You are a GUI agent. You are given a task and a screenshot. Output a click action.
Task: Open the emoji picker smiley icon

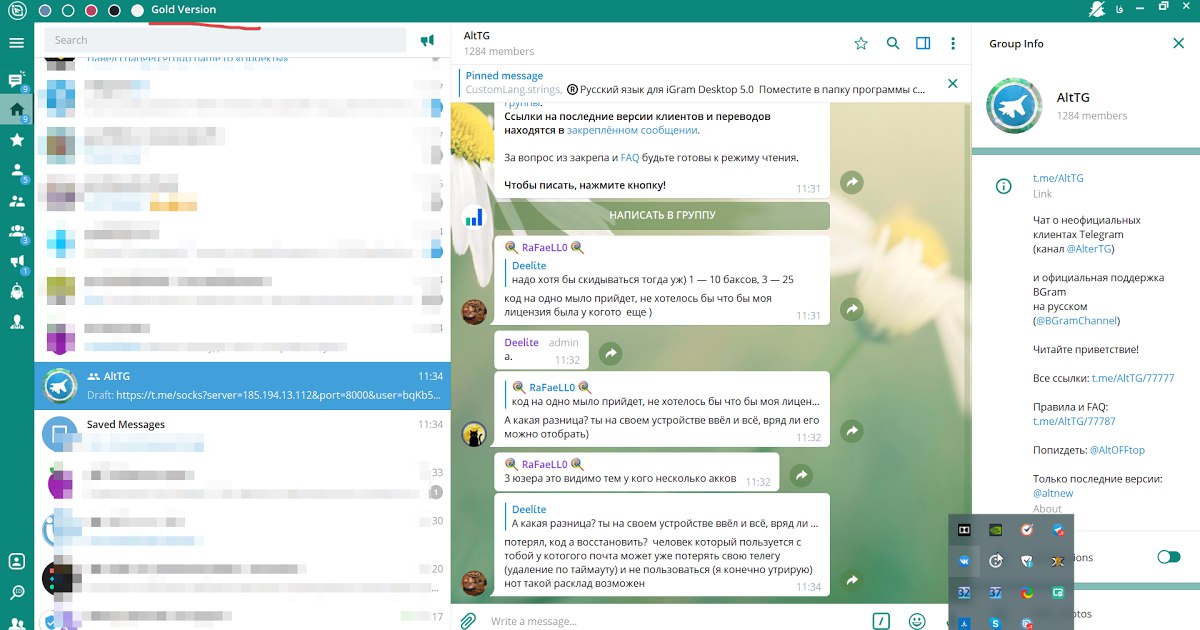point(916,621)
